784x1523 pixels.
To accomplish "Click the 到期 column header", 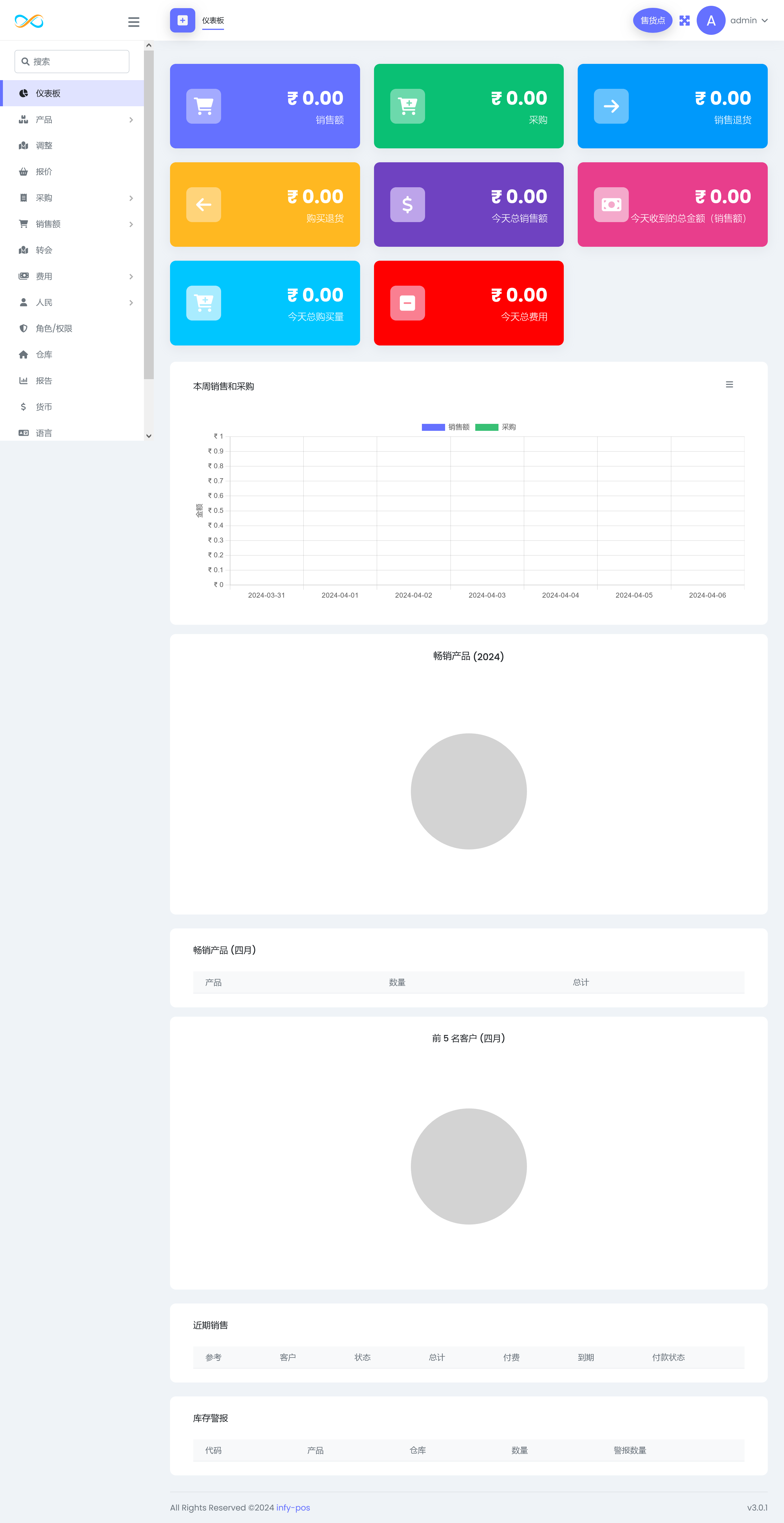I will 586,1358.
